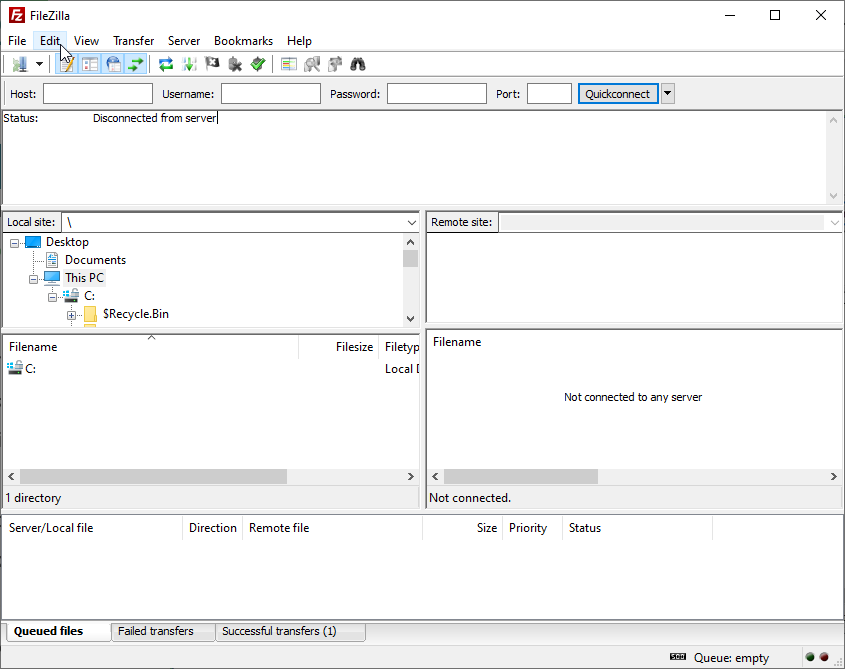Click the speed limits status bar icon

[x=678, y=657]
